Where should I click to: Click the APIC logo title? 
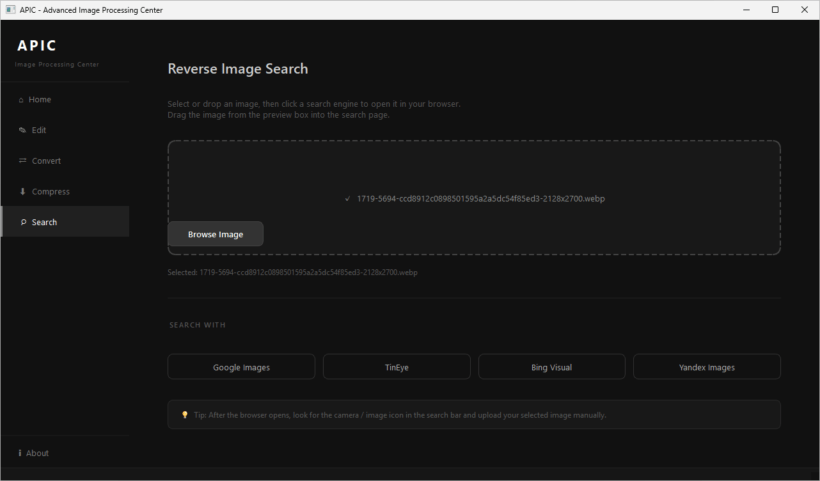click(x=37, y=45)
